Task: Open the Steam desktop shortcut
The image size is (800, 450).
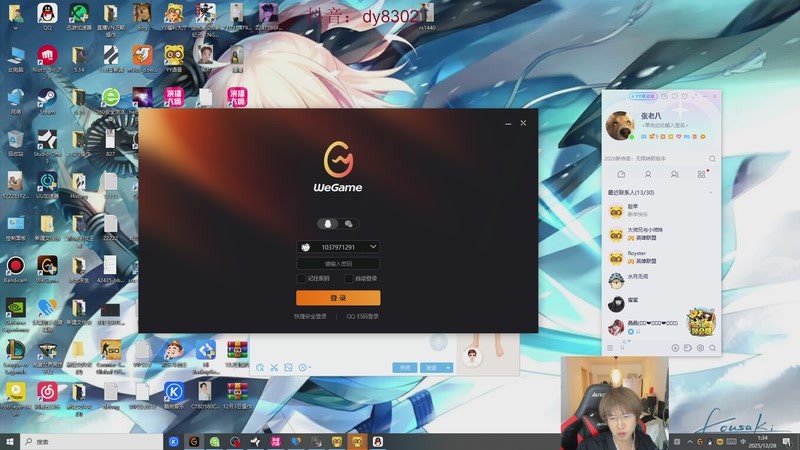Action: click(47, 101)
